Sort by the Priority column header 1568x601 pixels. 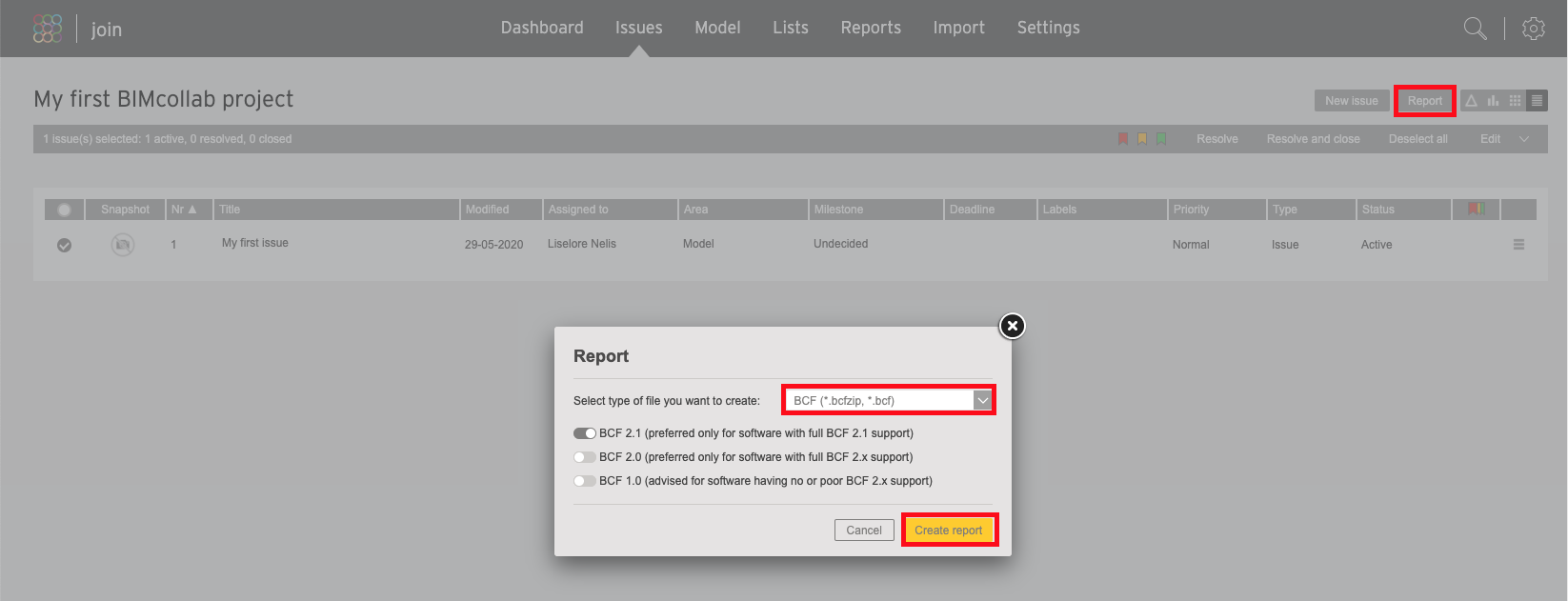(1218, 210)
